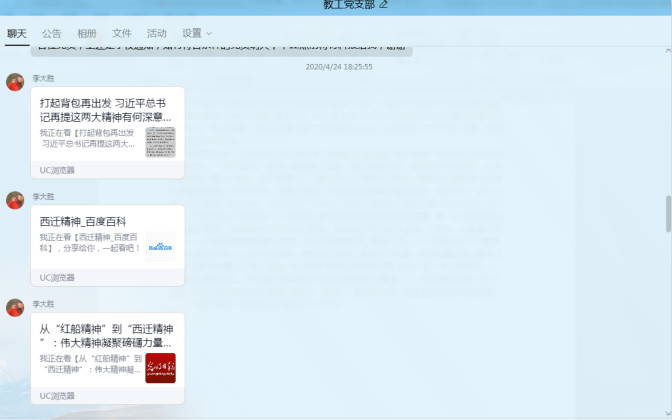Screen dimensions: 672x420
Task: Click 李大胜's avatar on the 红船精神 message
Action: [15, 307]
